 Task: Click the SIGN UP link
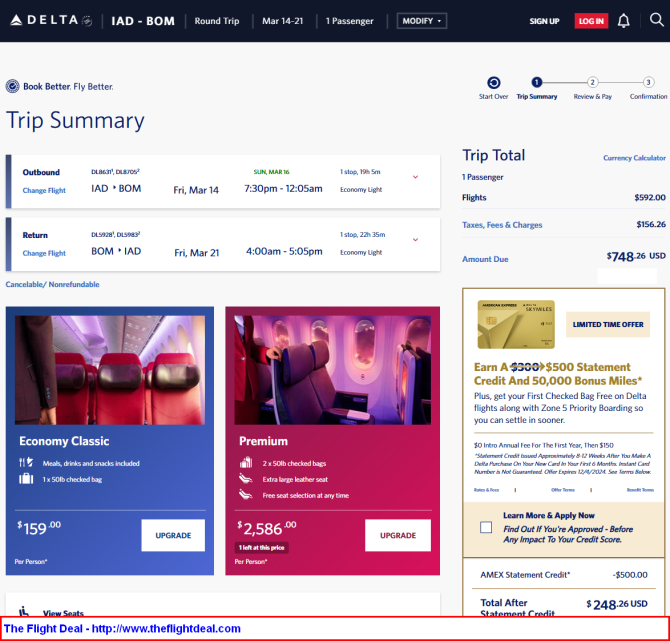[544, 21]
